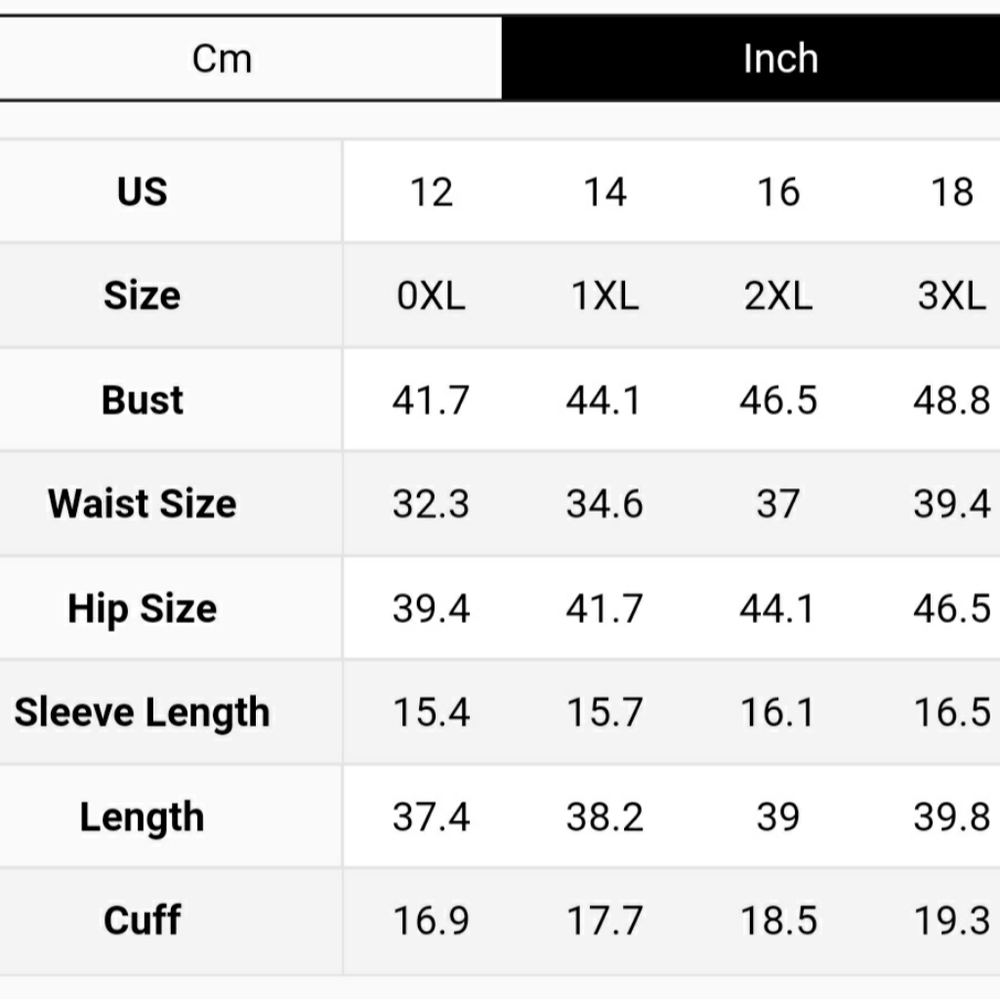Select the 2XL size cell
The height and width of the screenshot is (999, 1000).
778,296
